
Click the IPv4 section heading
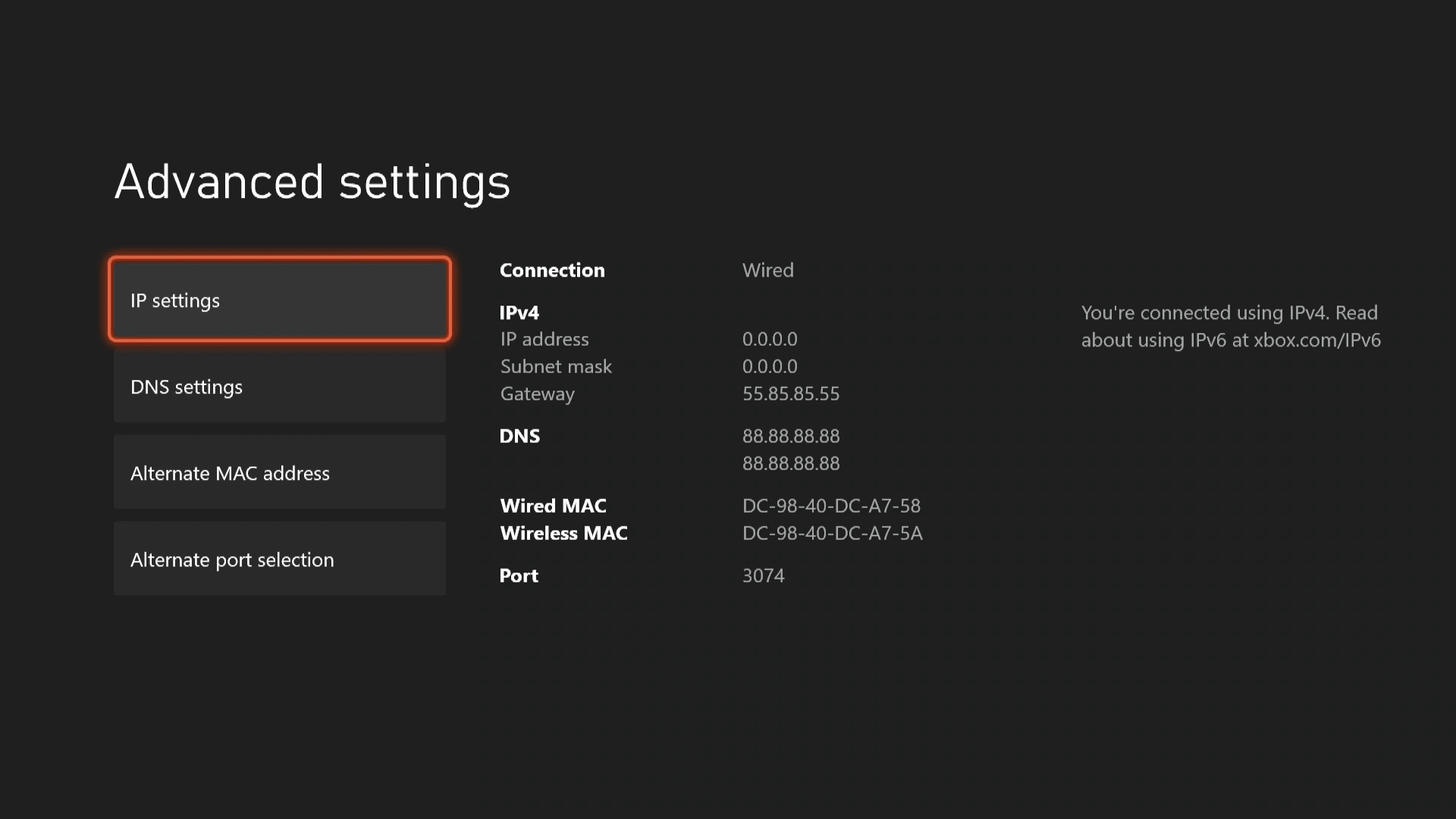[519, 312]
